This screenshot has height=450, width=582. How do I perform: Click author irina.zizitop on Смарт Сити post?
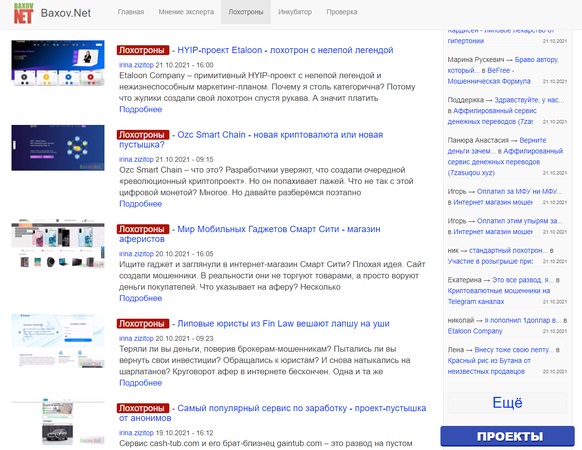pos(136,254)
